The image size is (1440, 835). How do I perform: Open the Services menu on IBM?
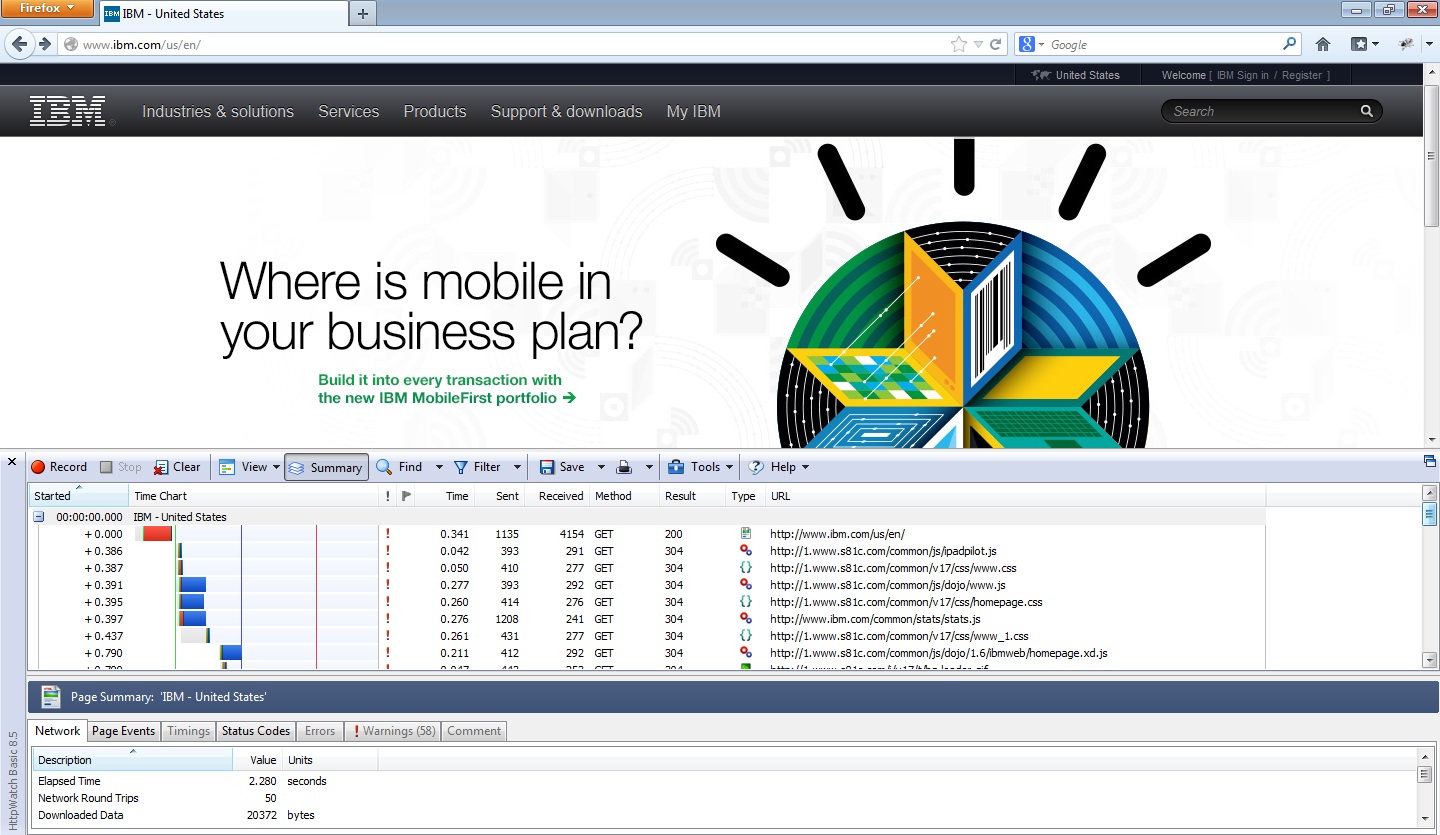point(349,112)
